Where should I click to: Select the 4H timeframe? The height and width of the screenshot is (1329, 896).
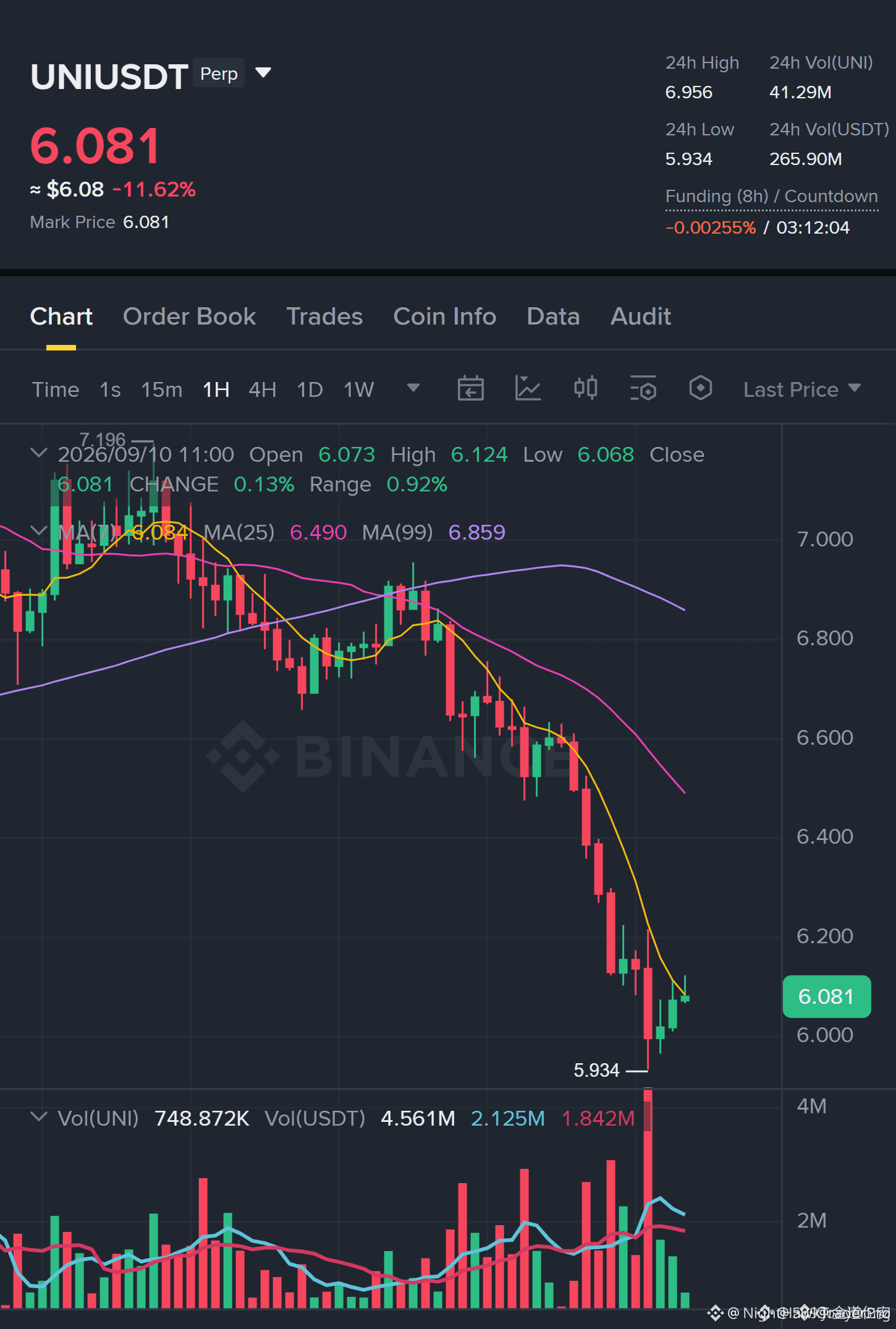click(x=263, y=389)
